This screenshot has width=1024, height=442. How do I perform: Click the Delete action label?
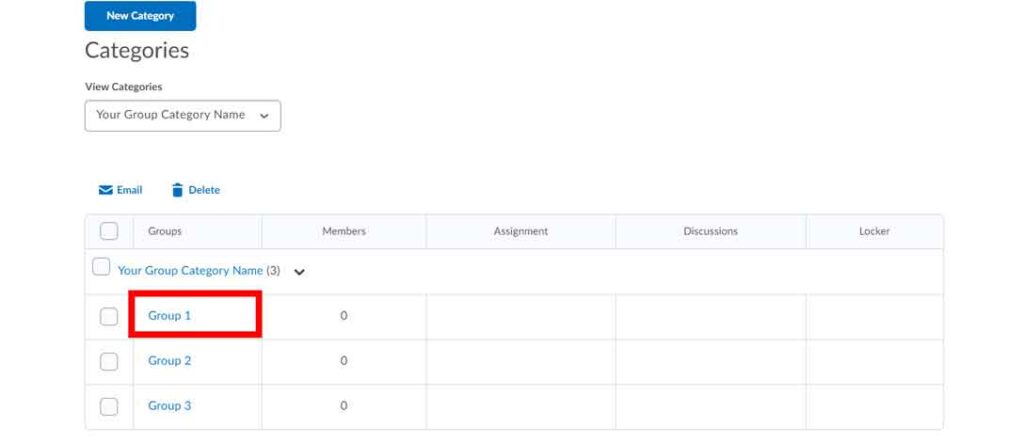pyautogui.click(x=204, y=190)
